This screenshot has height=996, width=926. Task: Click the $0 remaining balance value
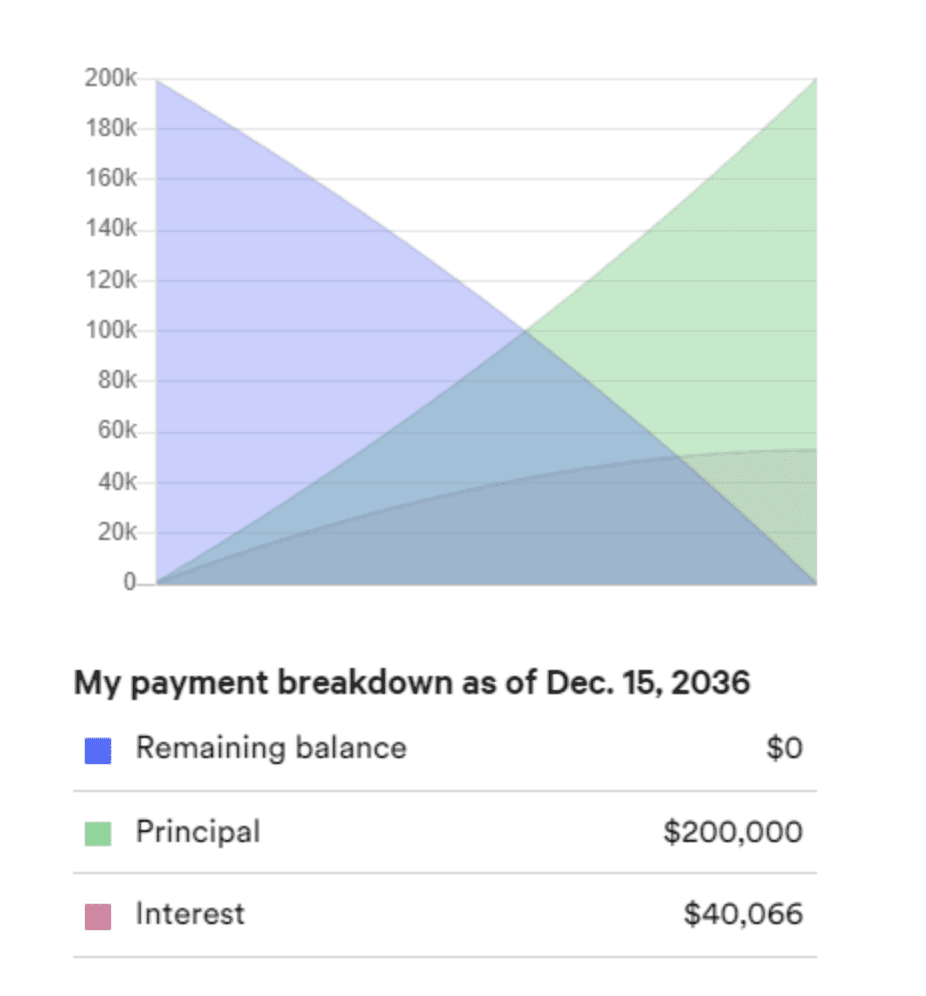pyautogui.click(x=784, y=748)
